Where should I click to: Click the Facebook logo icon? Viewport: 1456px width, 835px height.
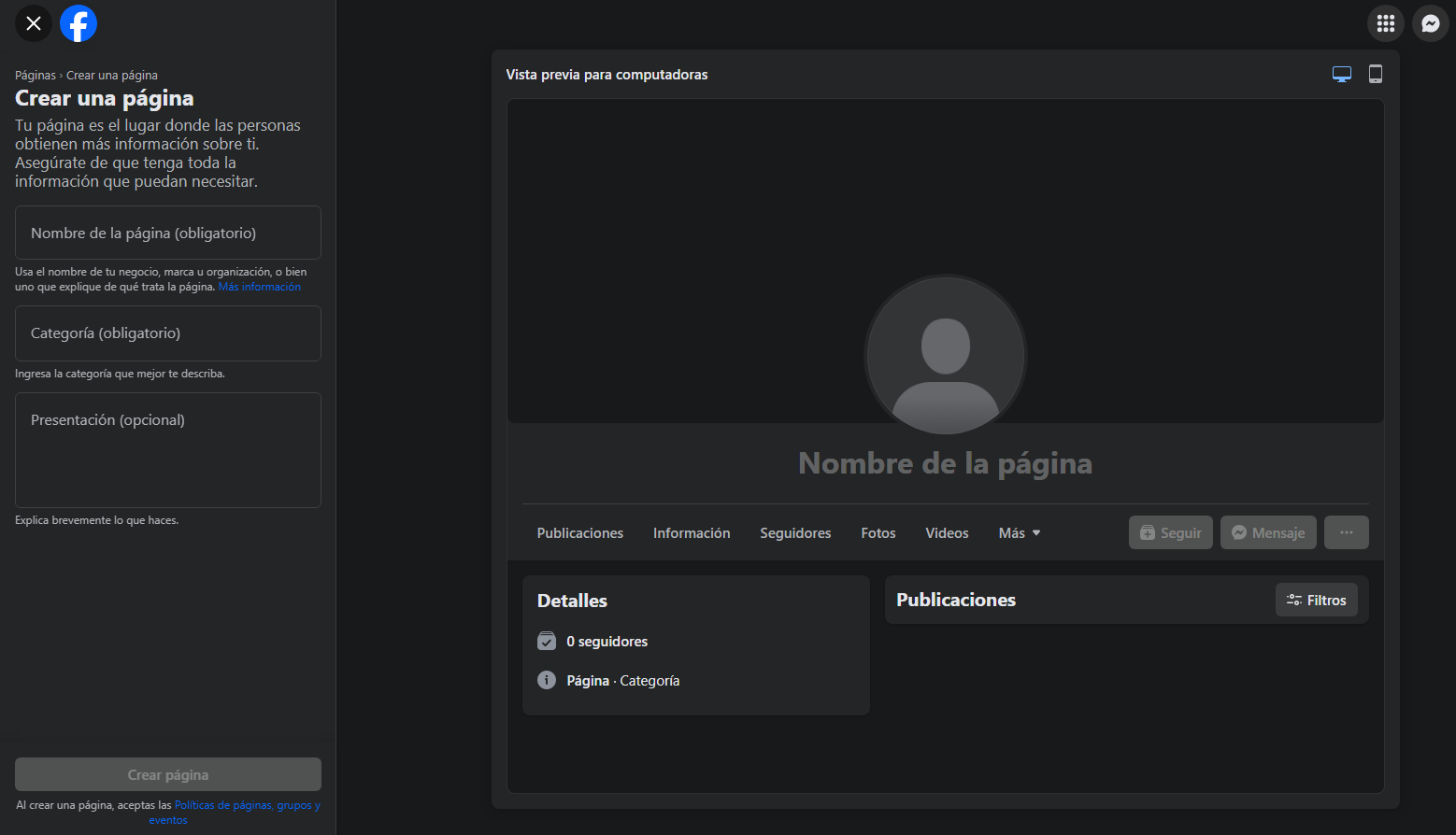(79, 23)
